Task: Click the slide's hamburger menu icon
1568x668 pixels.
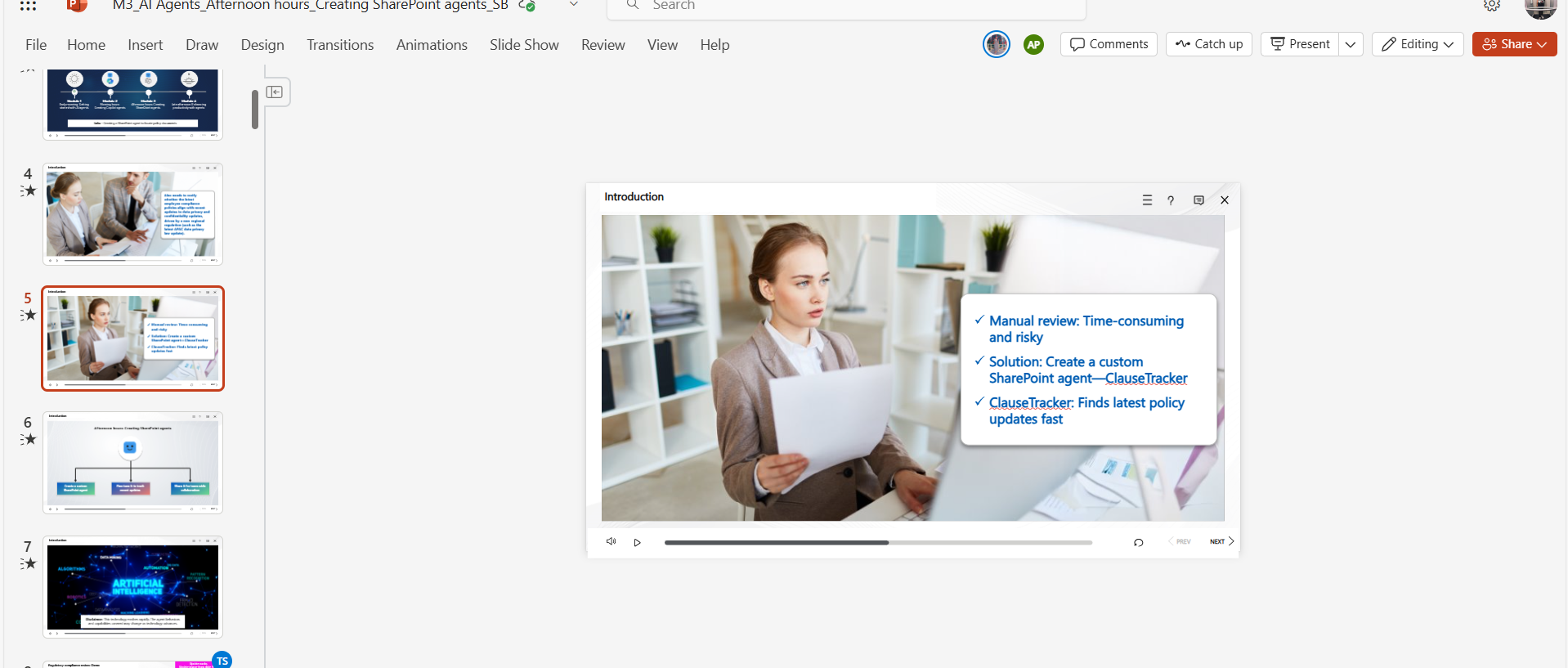Action: [1147, 200]
